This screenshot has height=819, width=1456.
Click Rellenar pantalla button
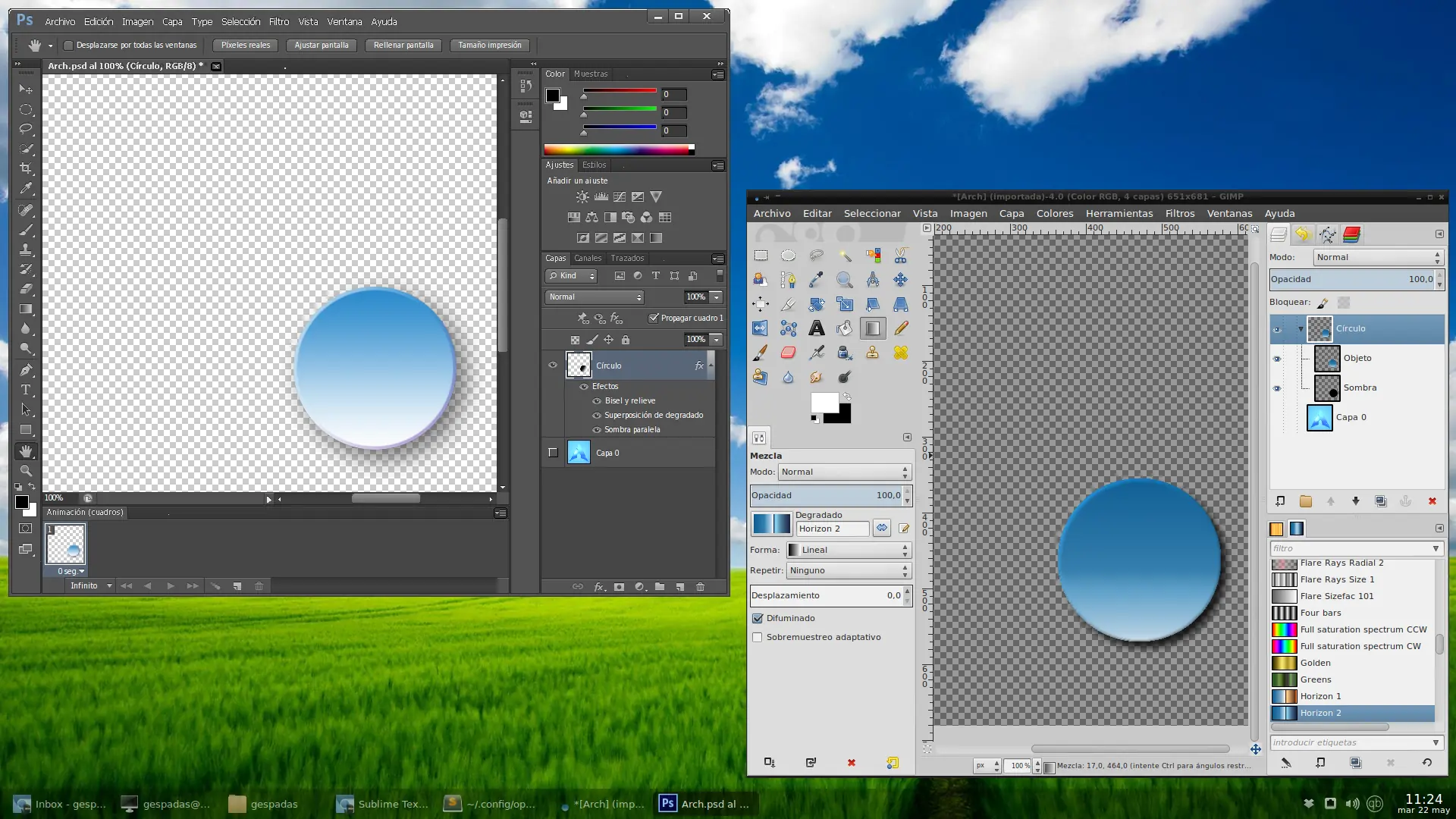pos(403,45)
